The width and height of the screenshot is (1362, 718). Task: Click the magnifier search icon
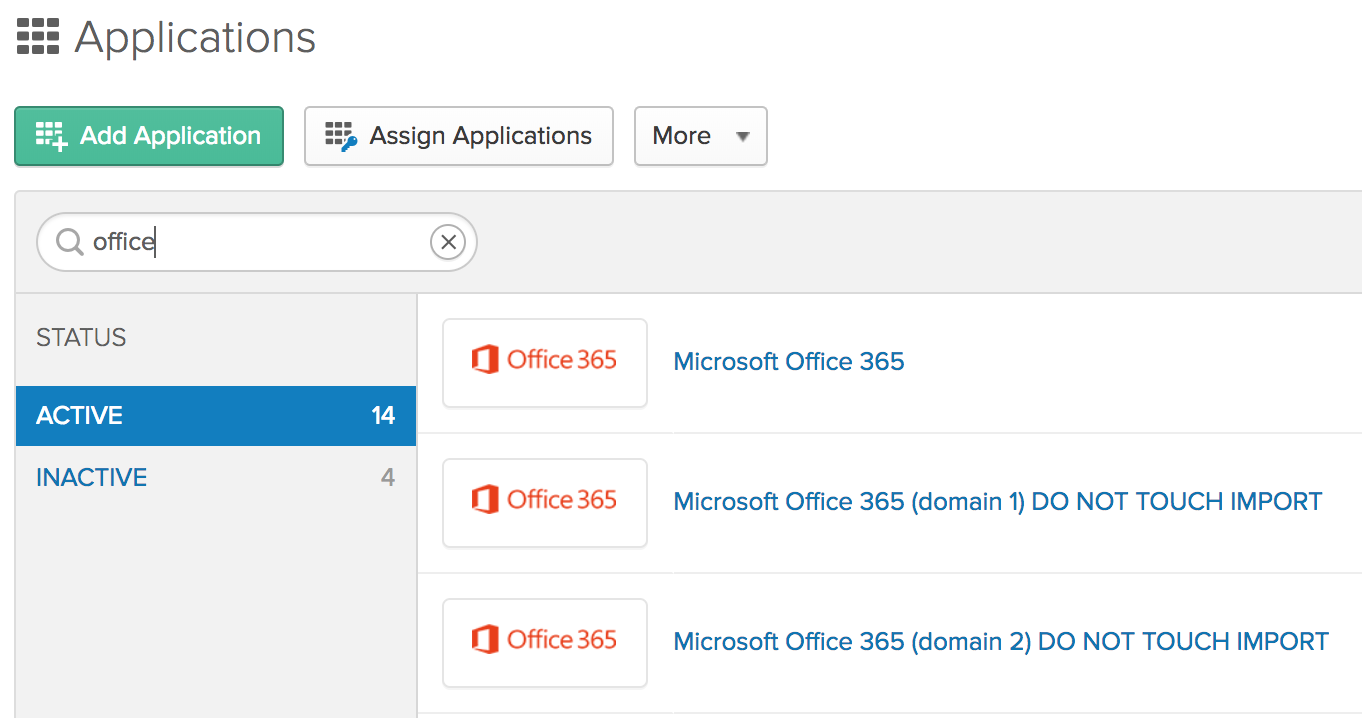(x=69, y=242)
